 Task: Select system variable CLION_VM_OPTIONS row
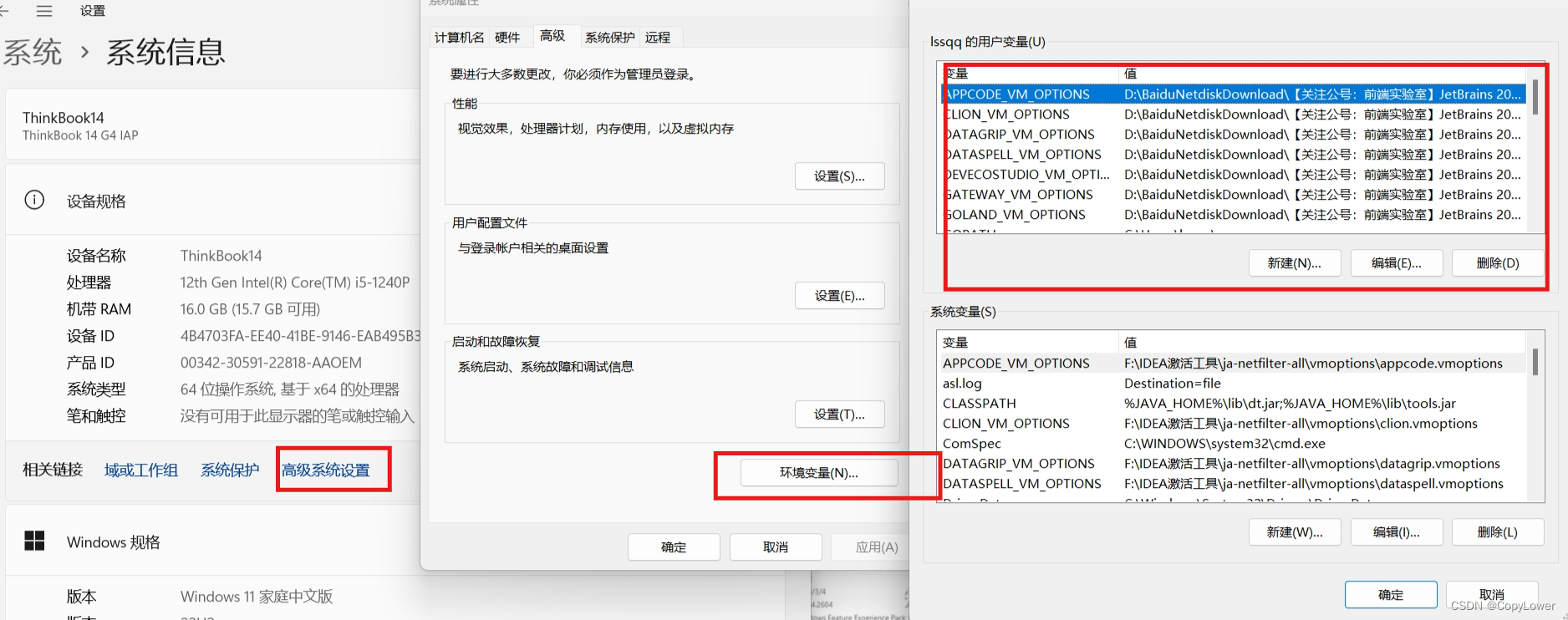point(1235,424)
